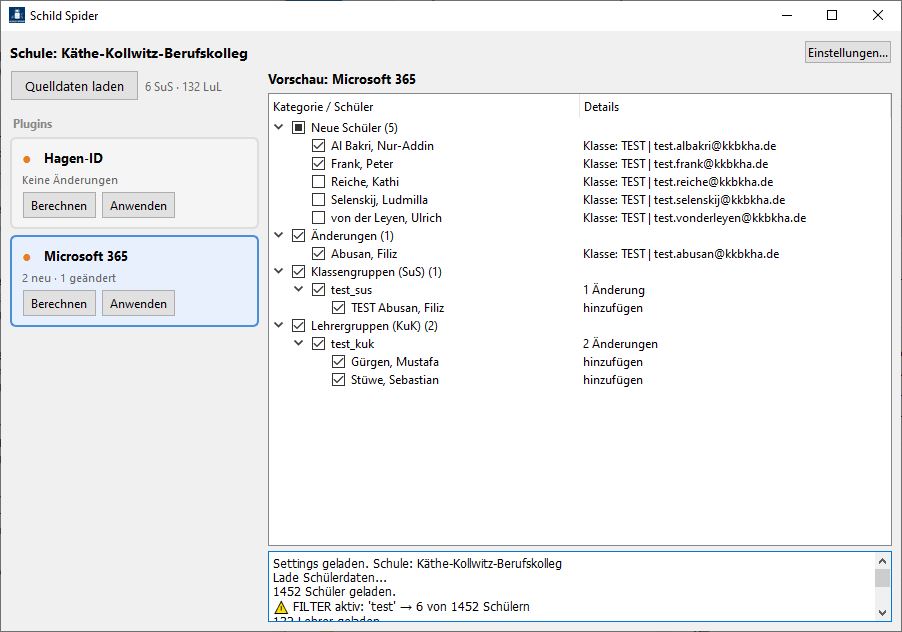Minimize the Schild Spider window

[787, 16]
